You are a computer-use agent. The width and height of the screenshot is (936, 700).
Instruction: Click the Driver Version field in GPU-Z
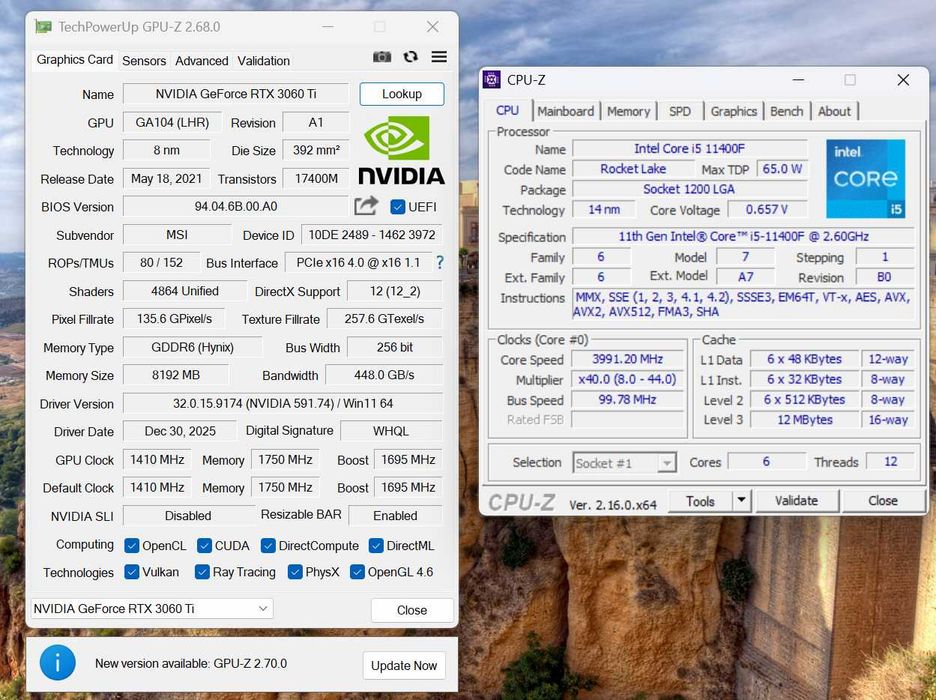[283, 403]
